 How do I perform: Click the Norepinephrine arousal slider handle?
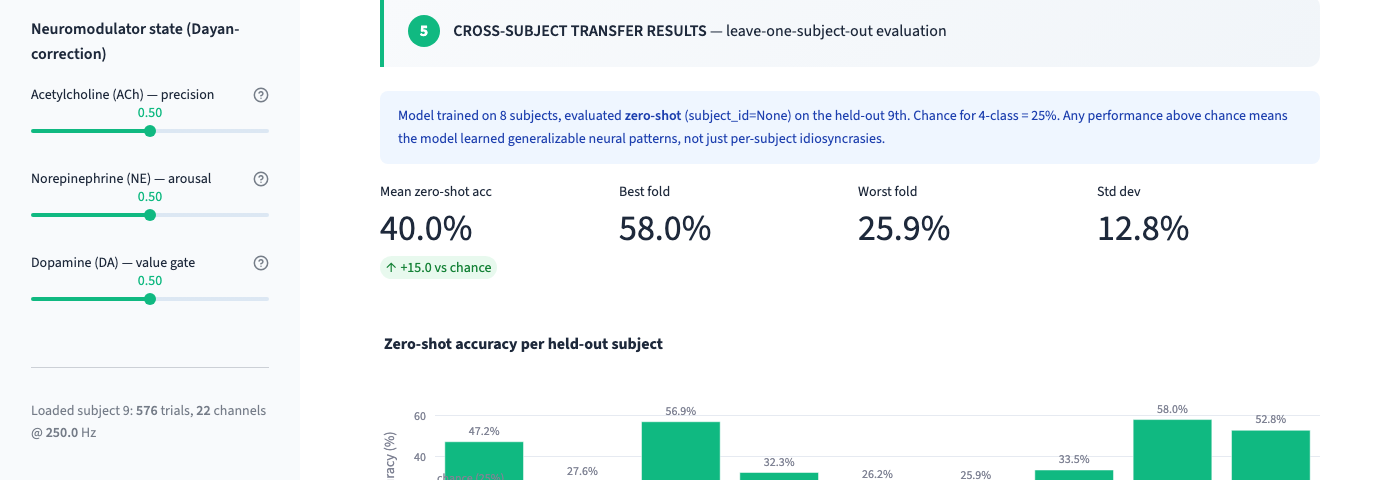150,215
